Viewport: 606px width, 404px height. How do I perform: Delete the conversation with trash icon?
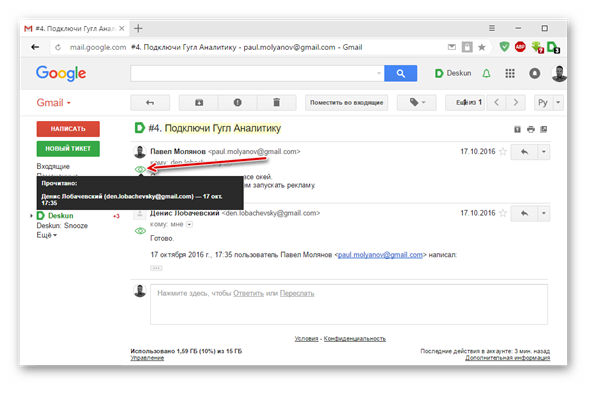coord(276,102)
